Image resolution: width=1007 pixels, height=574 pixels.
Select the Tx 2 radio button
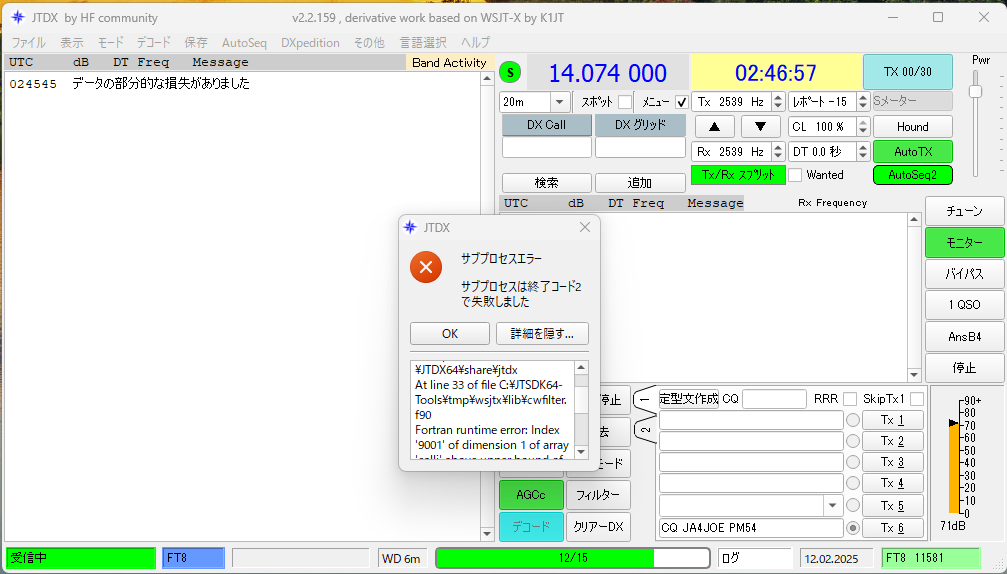(x=852, y=441)
